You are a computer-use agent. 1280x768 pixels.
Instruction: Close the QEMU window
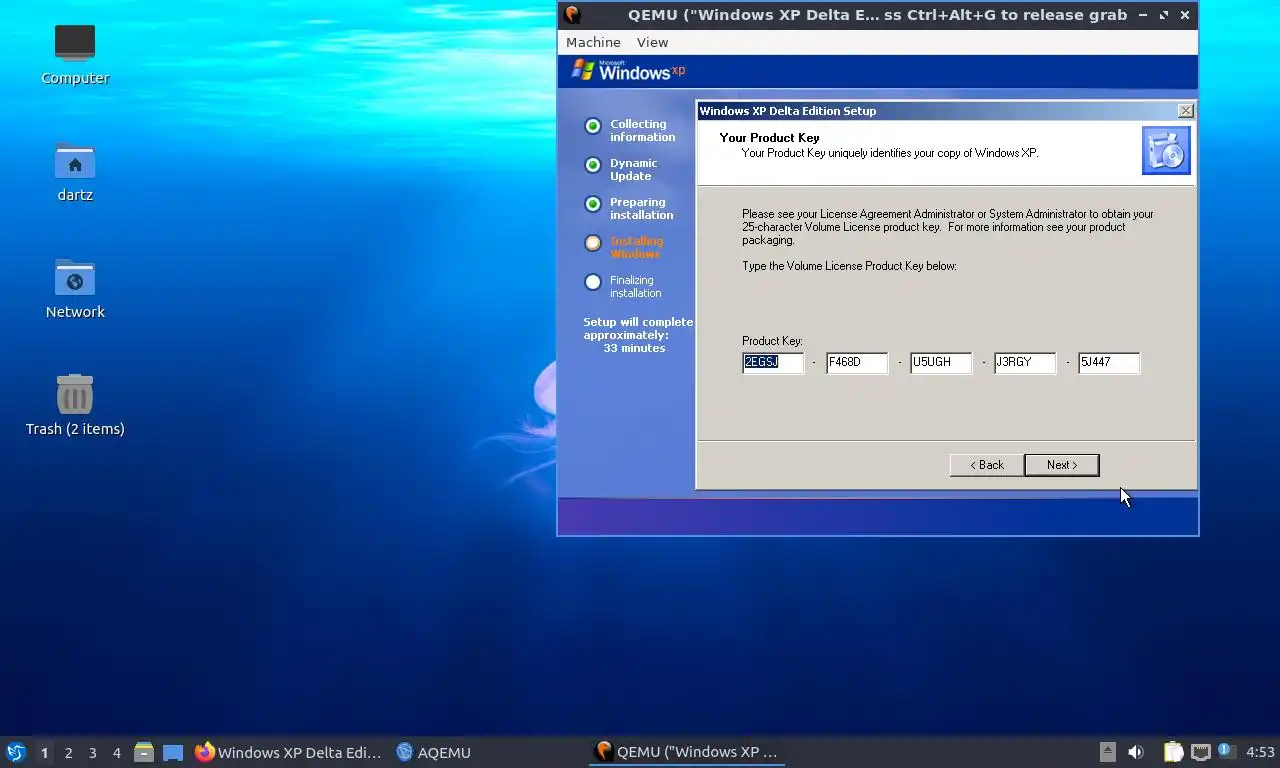(x=1185, y=15)
